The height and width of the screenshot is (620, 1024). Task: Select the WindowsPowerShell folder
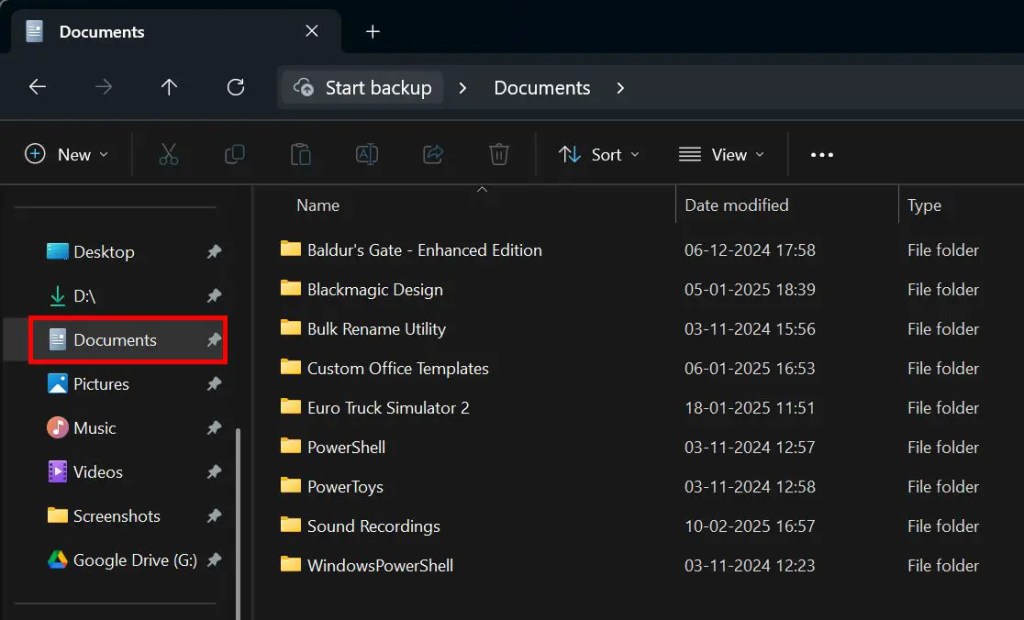click(x=380, y=566)
